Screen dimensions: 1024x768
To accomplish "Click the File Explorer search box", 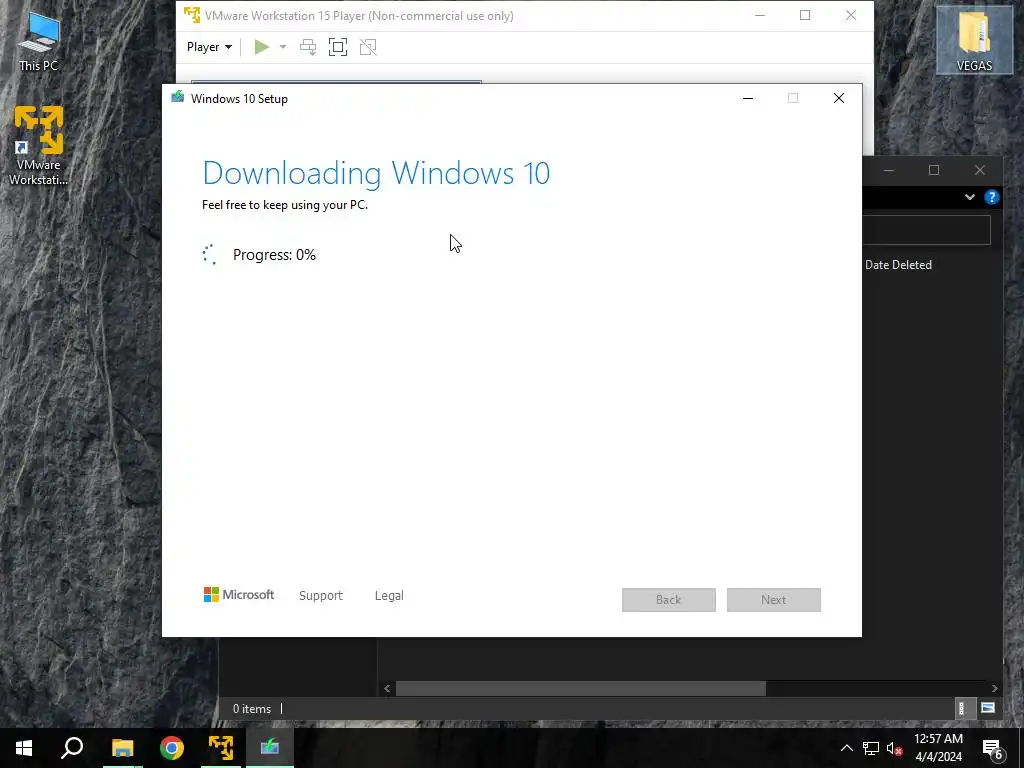I will (926, 231).
